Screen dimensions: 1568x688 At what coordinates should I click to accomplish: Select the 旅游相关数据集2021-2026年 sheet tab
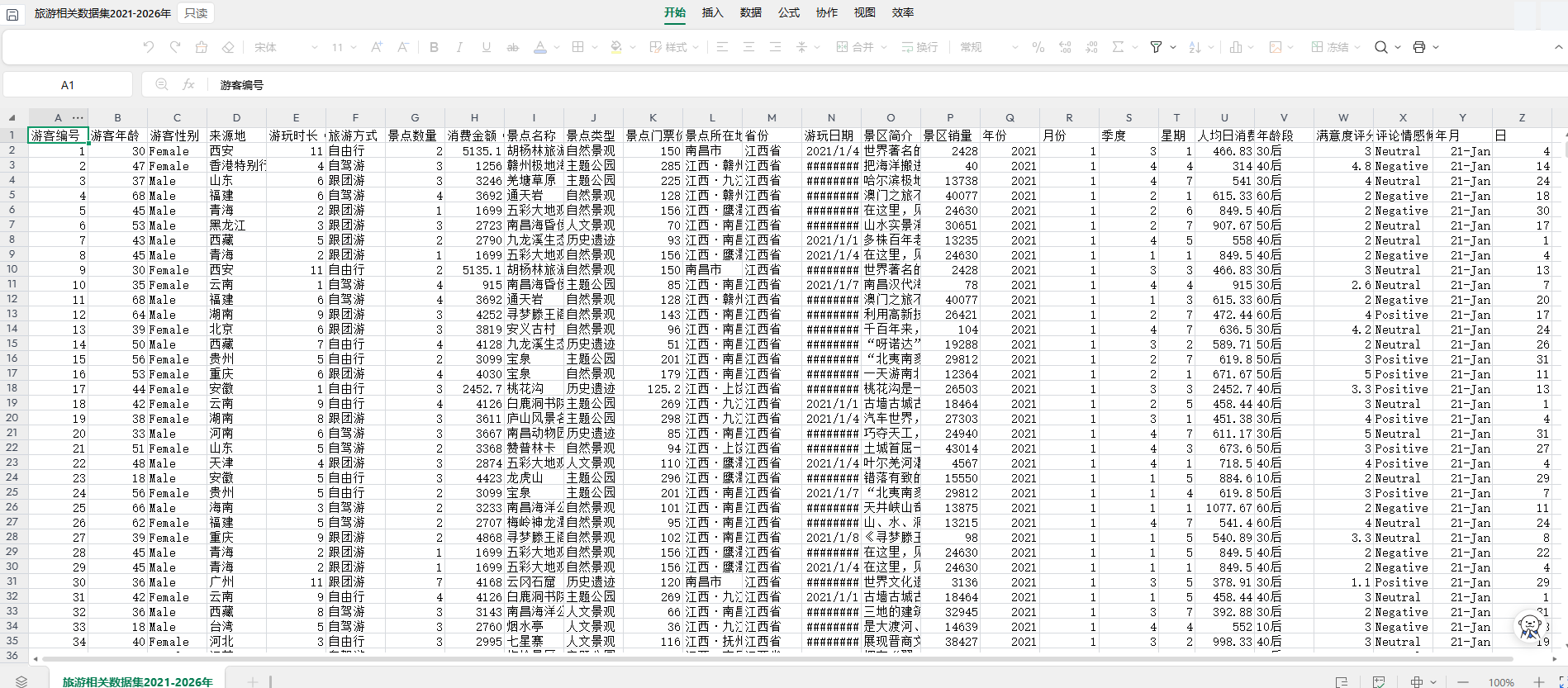pyautogui.click(x=137, y=681)
